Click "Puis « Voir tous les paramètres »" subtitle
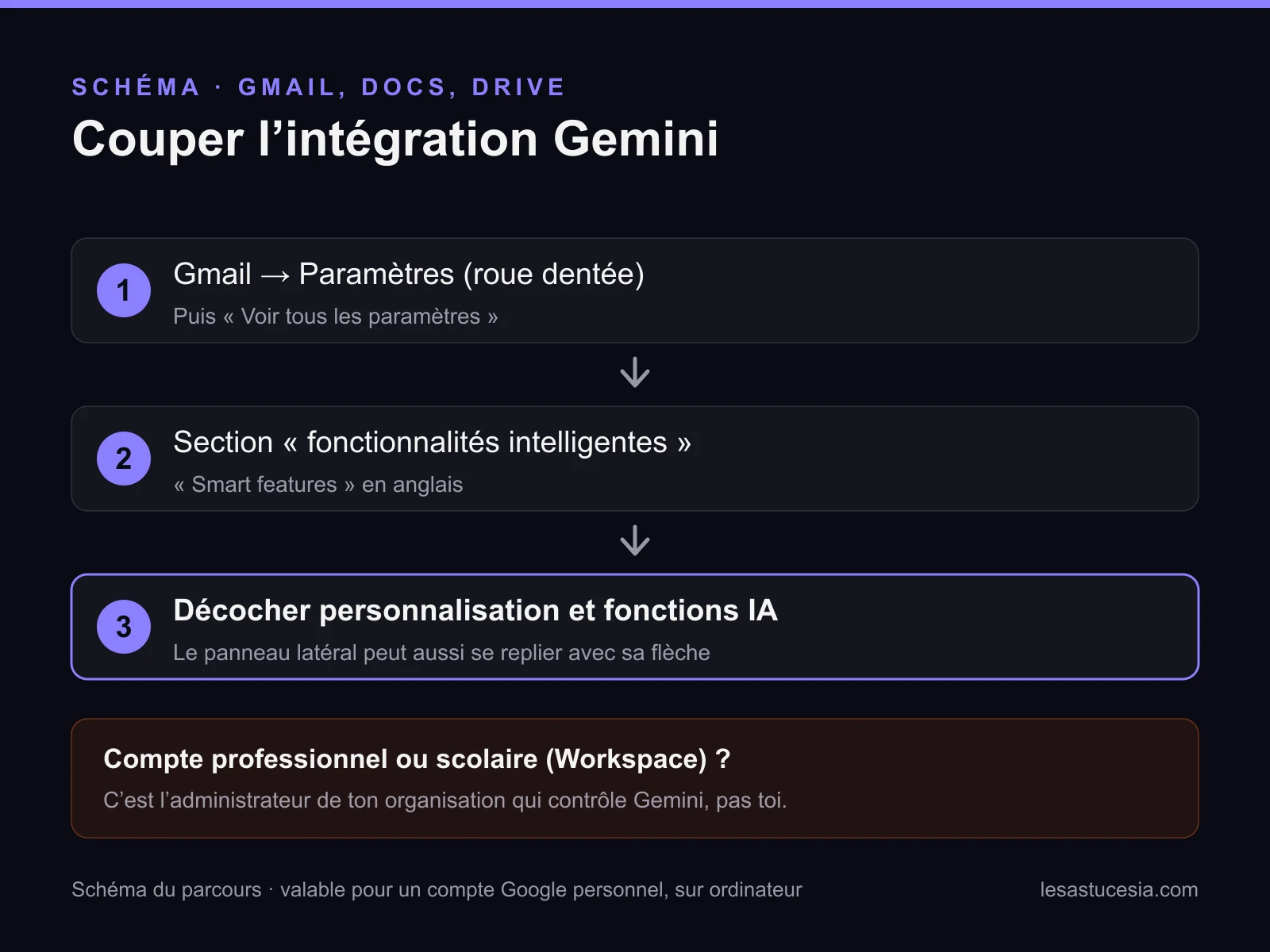This screenshot has height=952, width=1270. click(336, 317)
